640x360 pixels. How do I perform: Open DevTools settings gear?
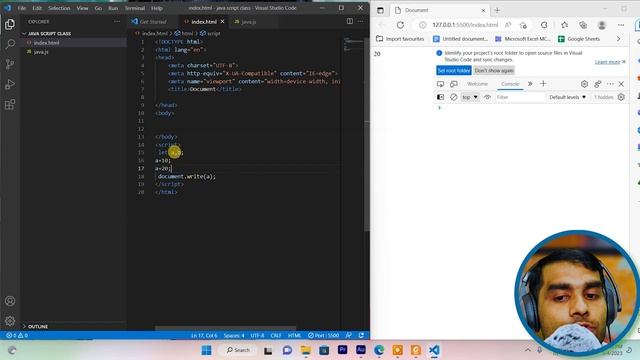(584, 84)
